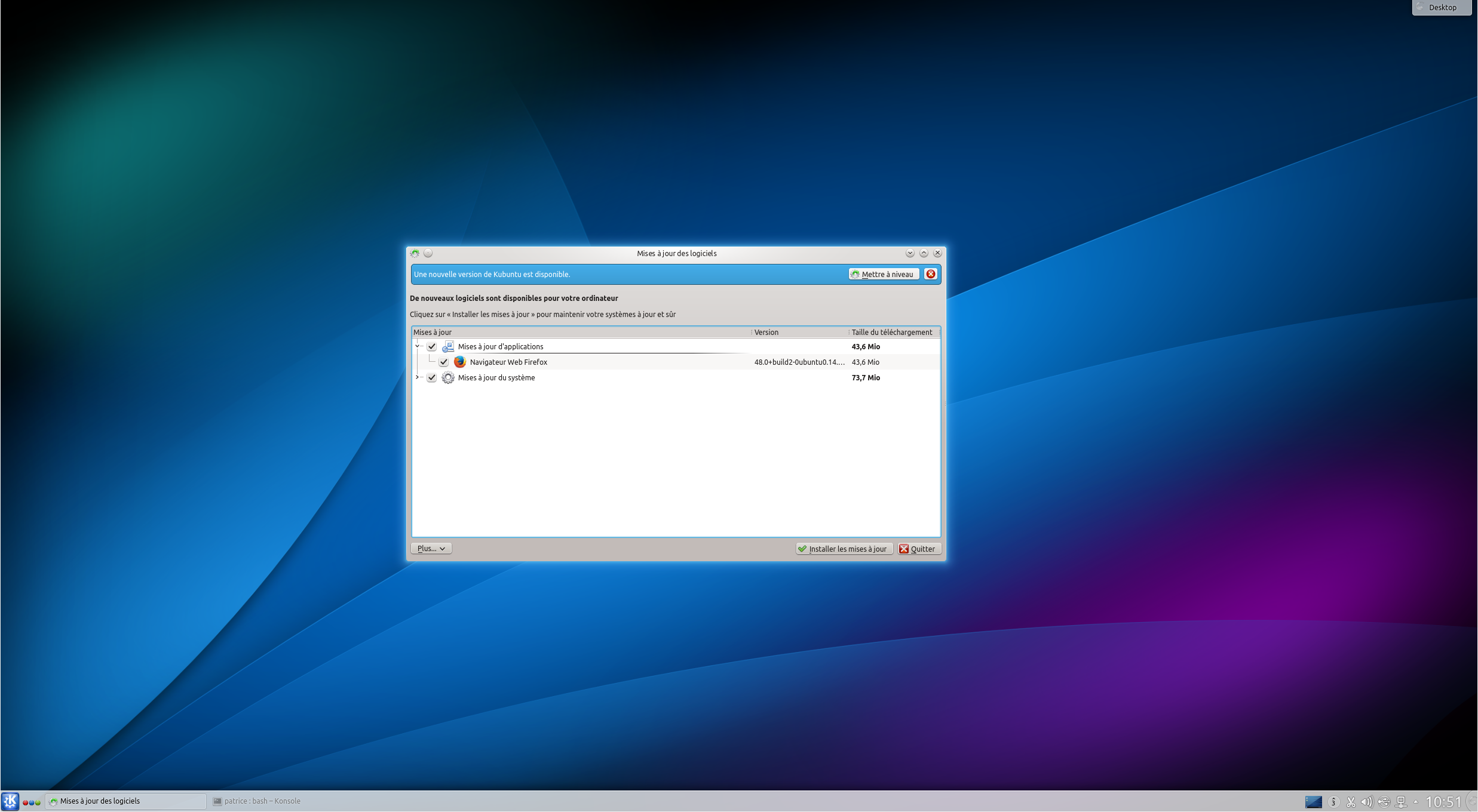Open the volume speaker tray icon
This screenshot has height=812, width=1478.
tap(1366, 802)
